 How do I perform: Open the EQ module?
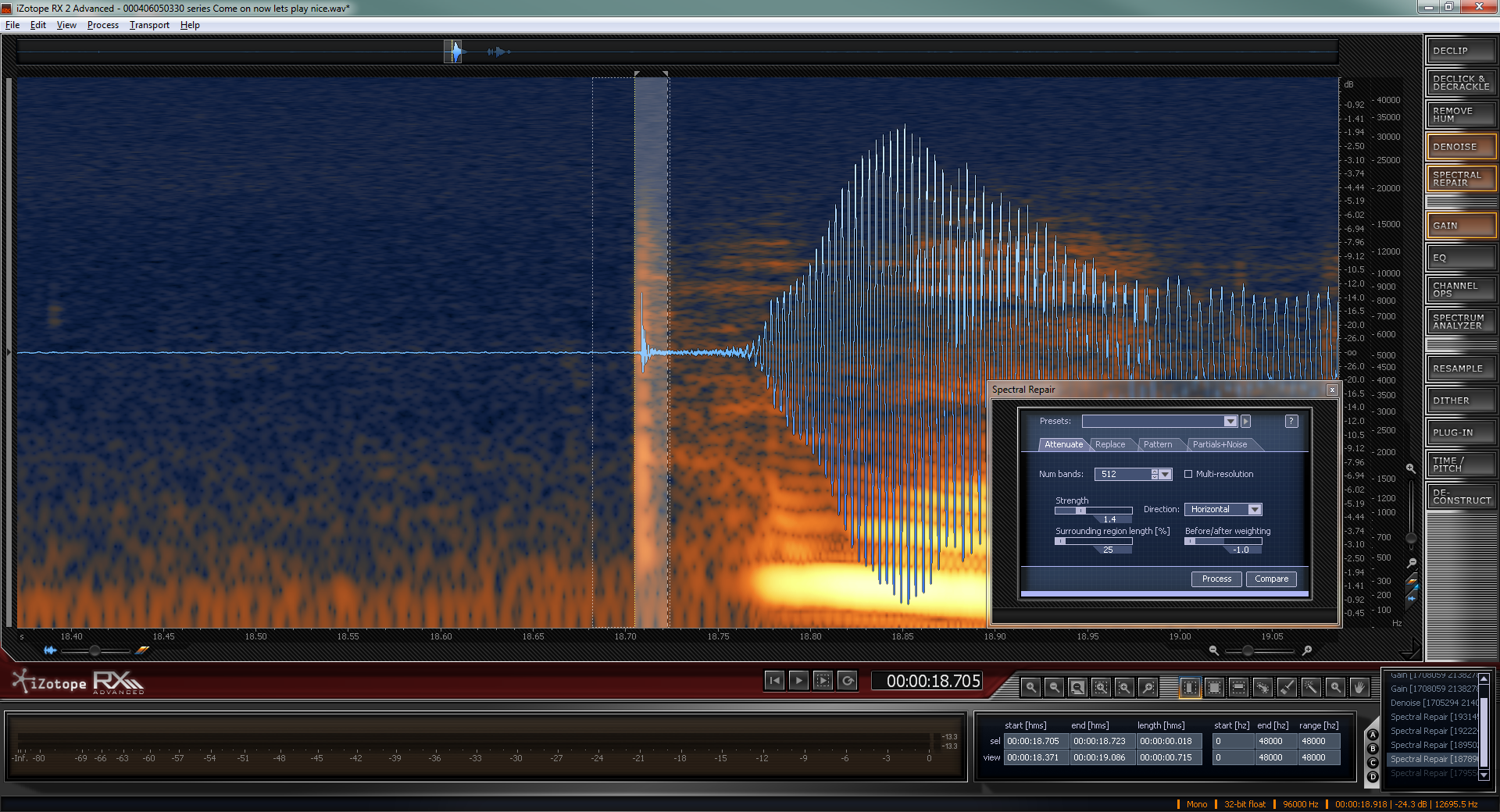click(1461, 258)
